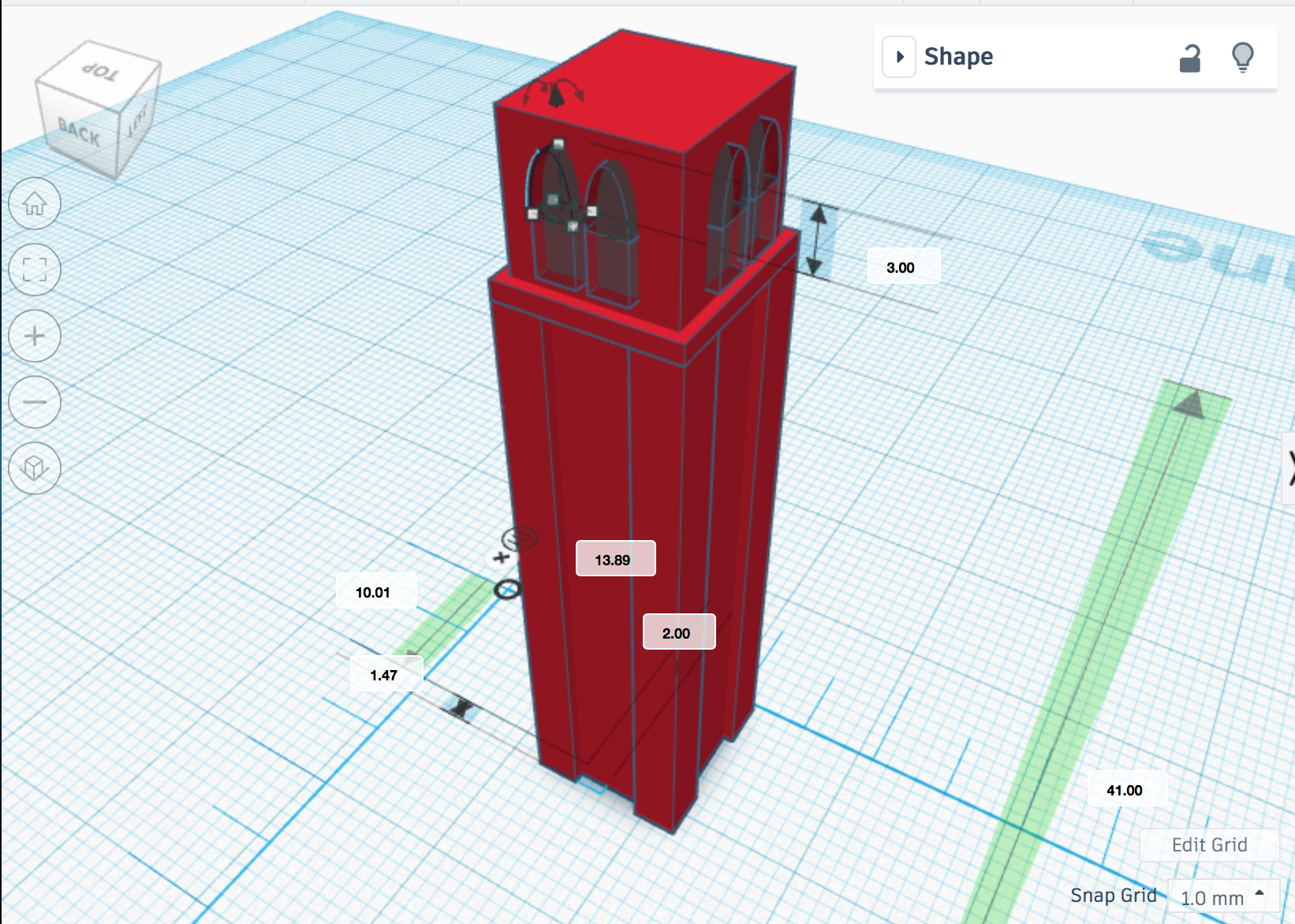
Task: Click the 13.89 dimension value
Action: click(x=615, y=559)
